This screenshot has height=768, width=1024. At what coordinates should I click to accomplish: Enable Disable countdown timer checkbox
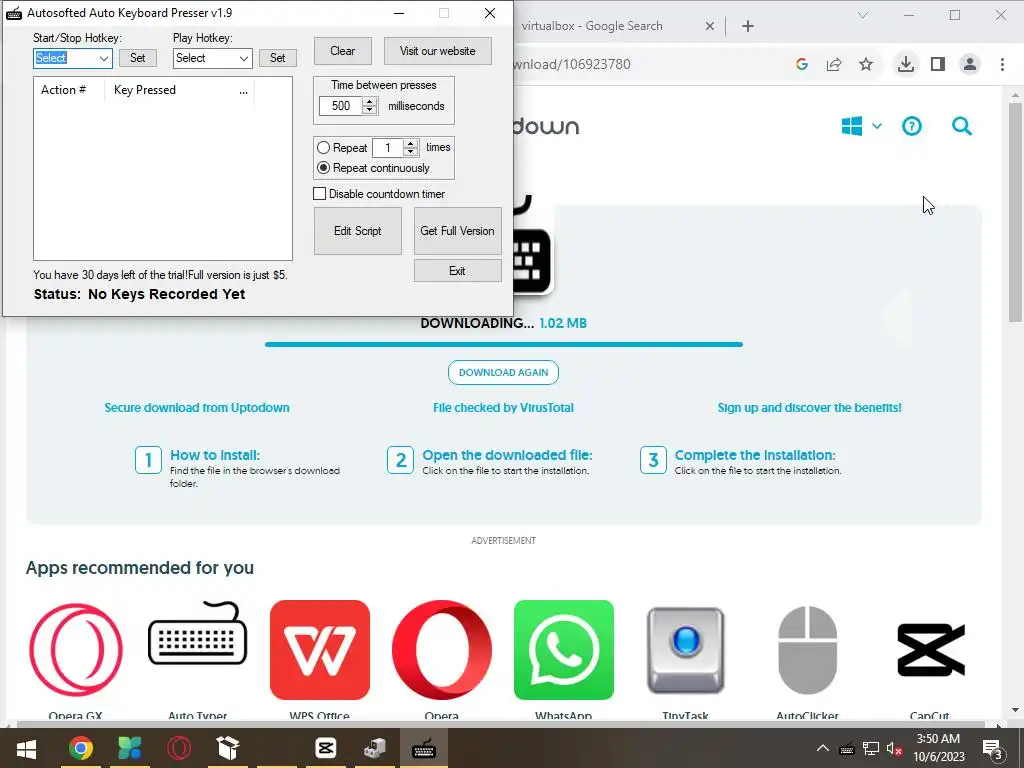click(319, 194)
